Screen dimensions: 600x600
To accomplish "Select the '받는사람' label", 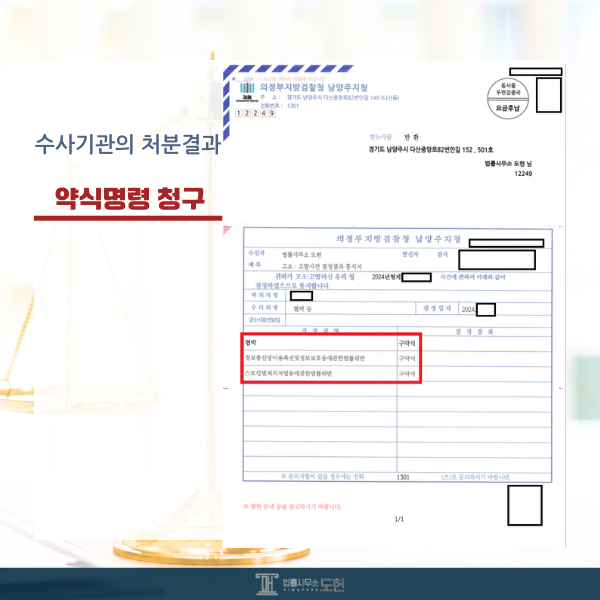I will [380, 137].
